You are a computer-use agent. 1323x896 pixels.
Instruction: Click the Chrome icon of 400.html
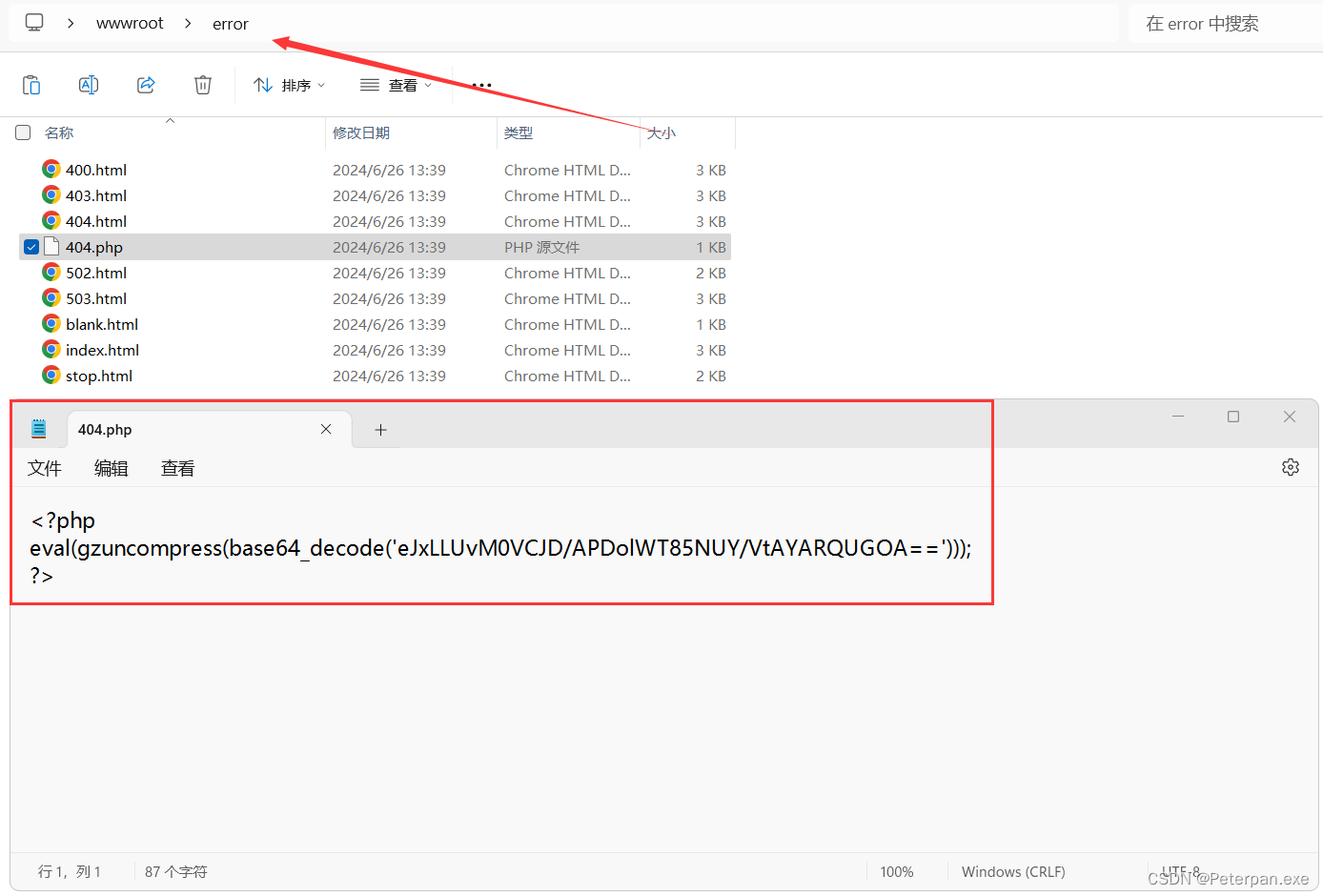click(51, 169)
